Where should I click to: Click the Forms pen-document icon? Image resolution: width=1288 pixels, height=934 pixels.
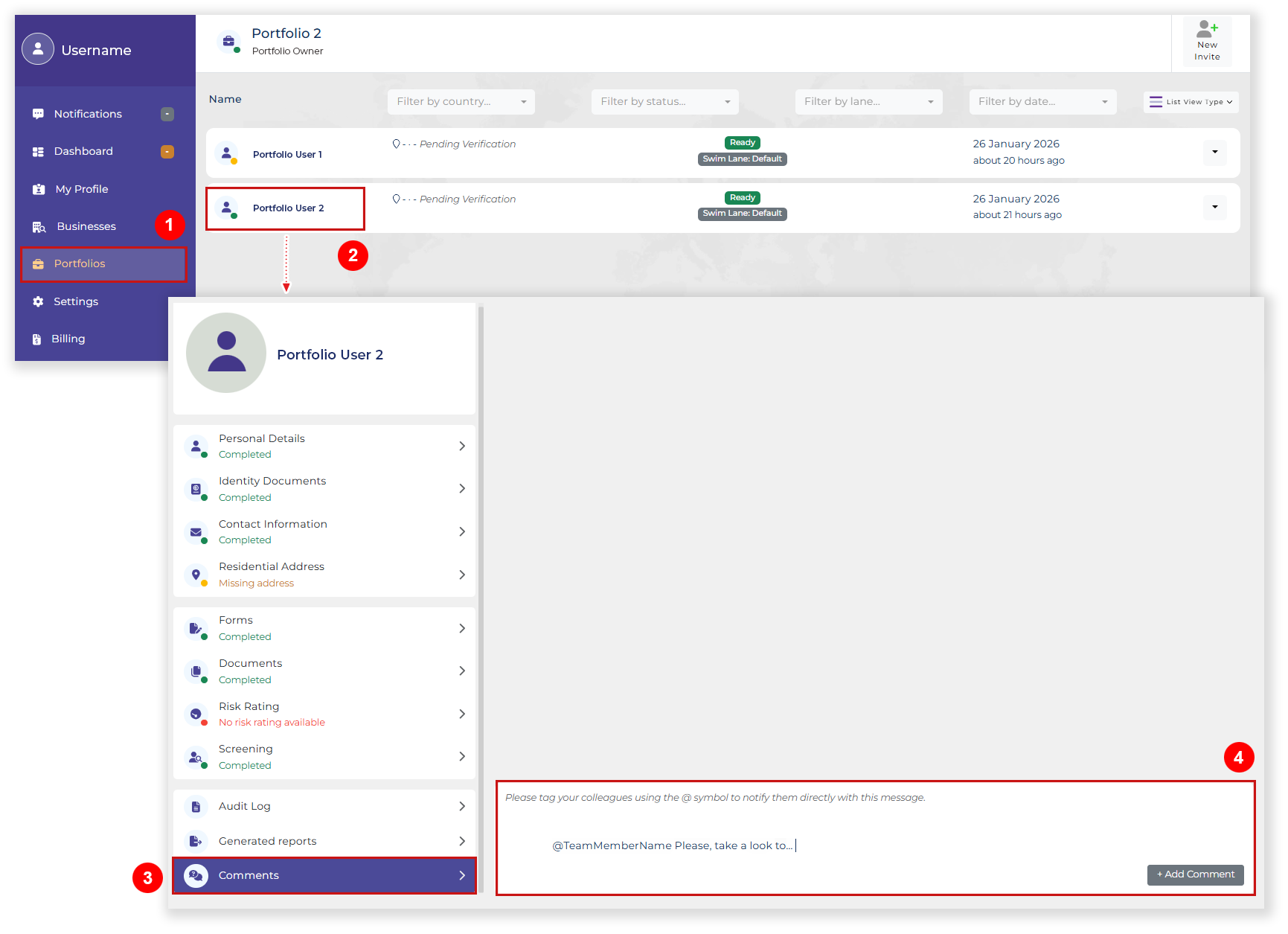[x=196, y=628]
